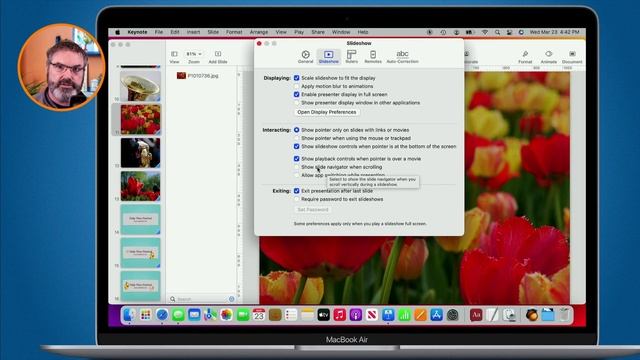This screenshot has width=640, height=360.
Task: Open the Slide menu
Action: 213,32
